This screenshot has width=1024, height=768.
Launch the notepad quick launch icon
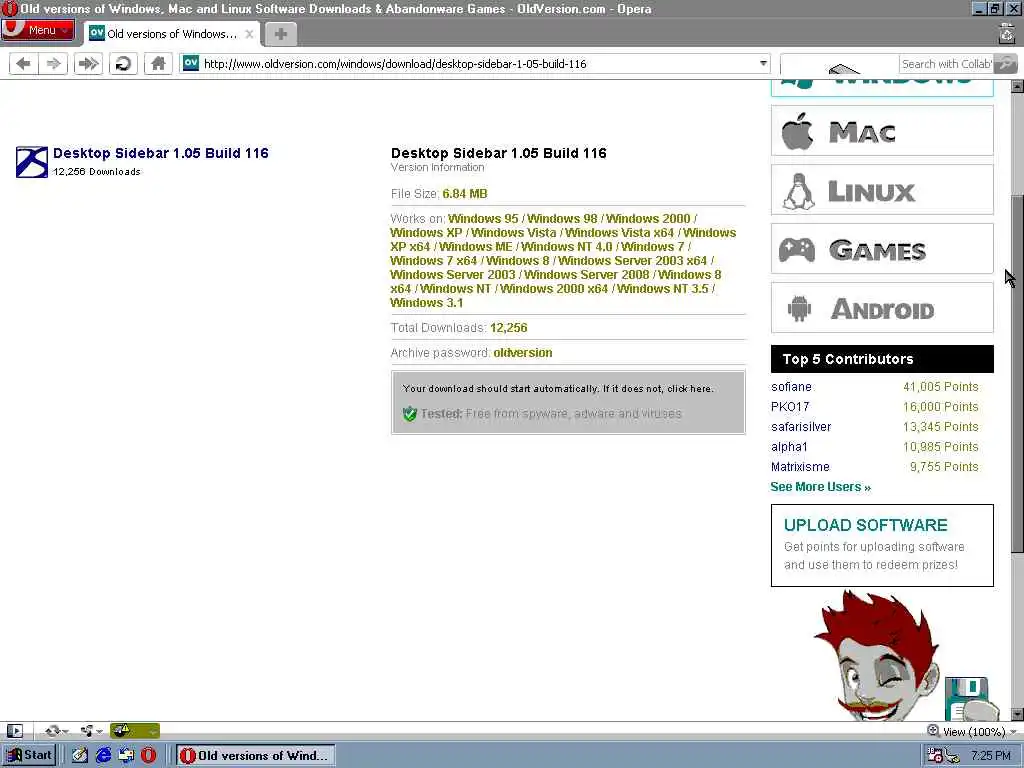80,755
